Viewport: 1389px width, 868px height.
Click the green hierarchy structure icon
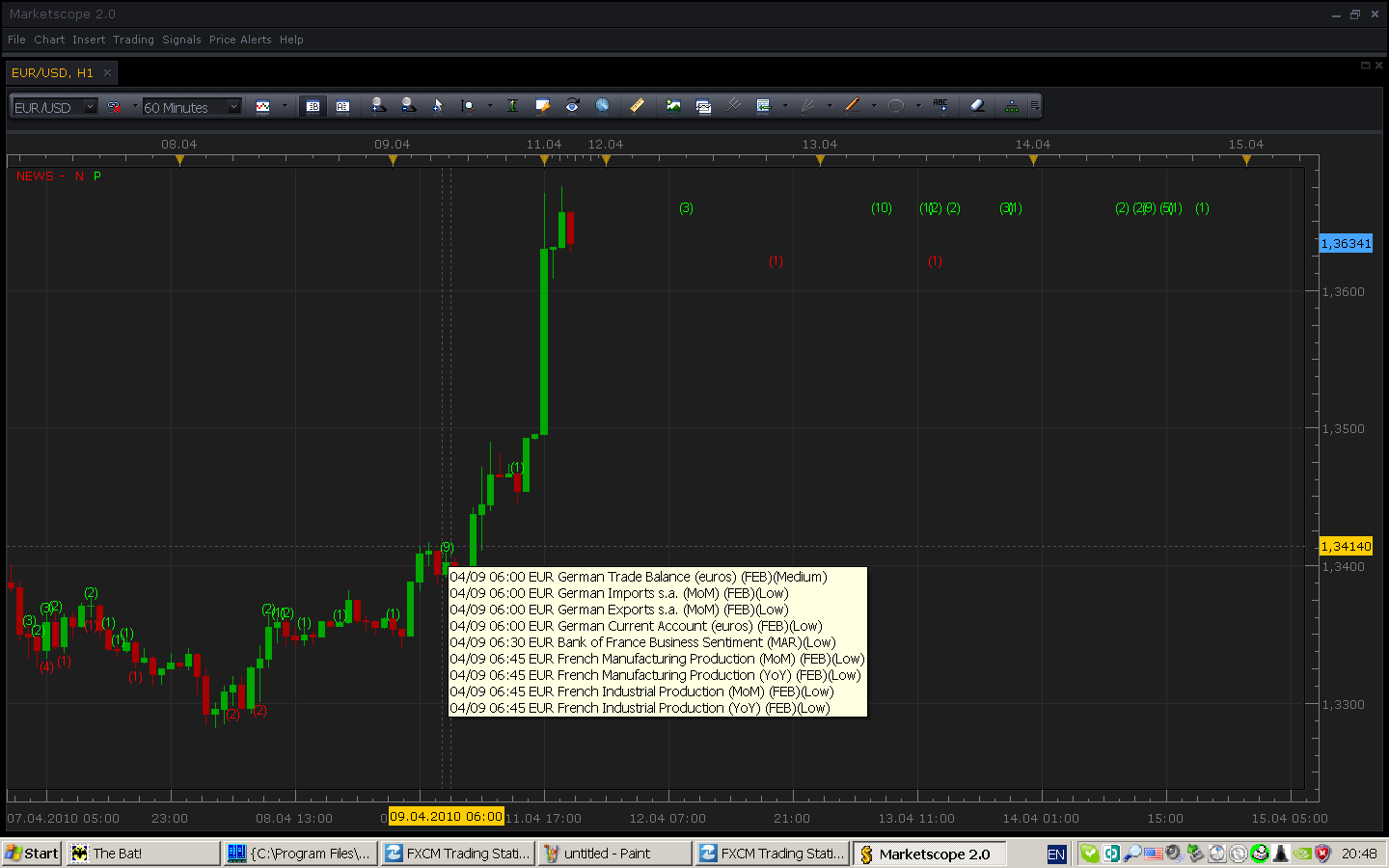pos(1011,106)
